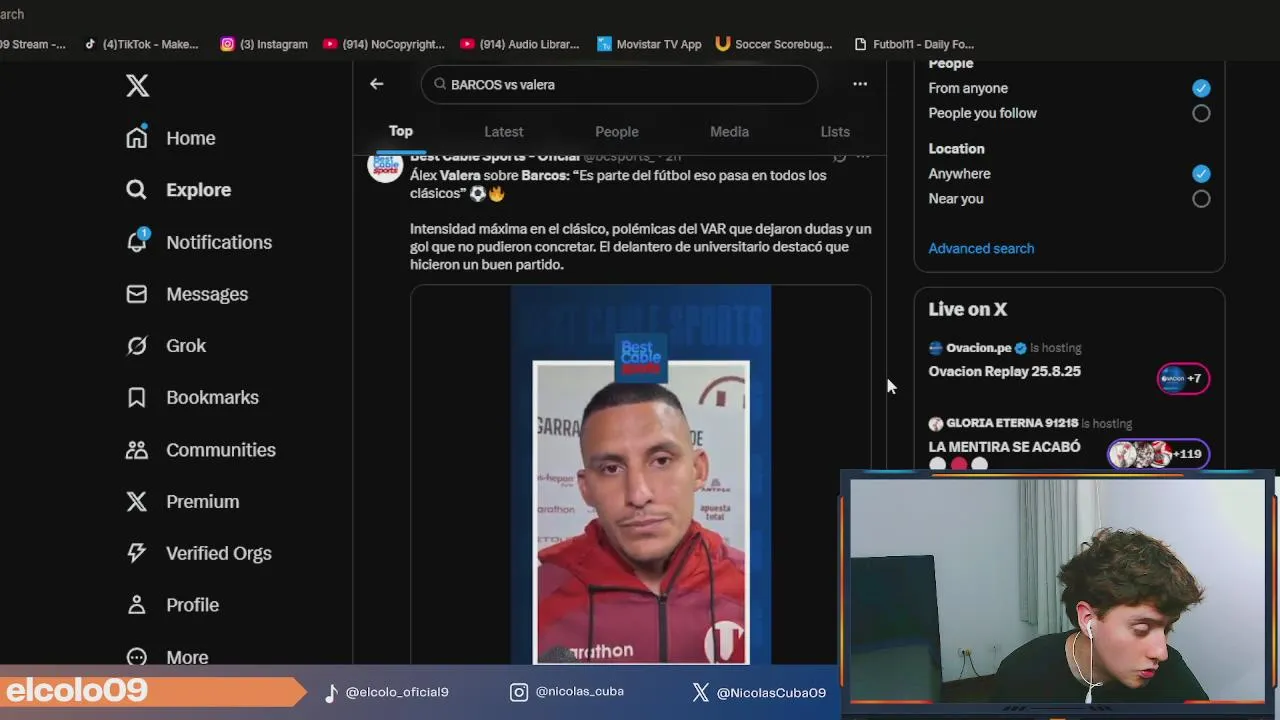This screenshot has height=720, width=1280.
Task: Open Futbol11 Daily bookmark
Action: 914,44
